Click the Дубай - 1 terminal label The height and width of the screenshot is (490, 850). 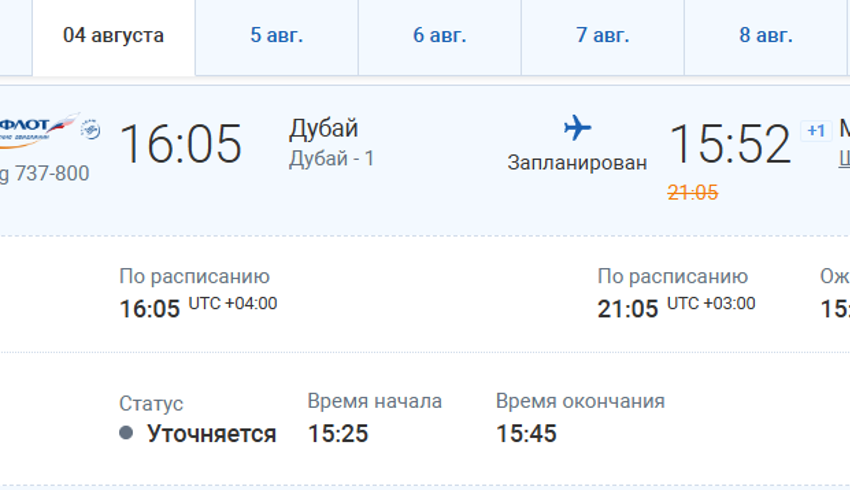[x=331, y=158]
